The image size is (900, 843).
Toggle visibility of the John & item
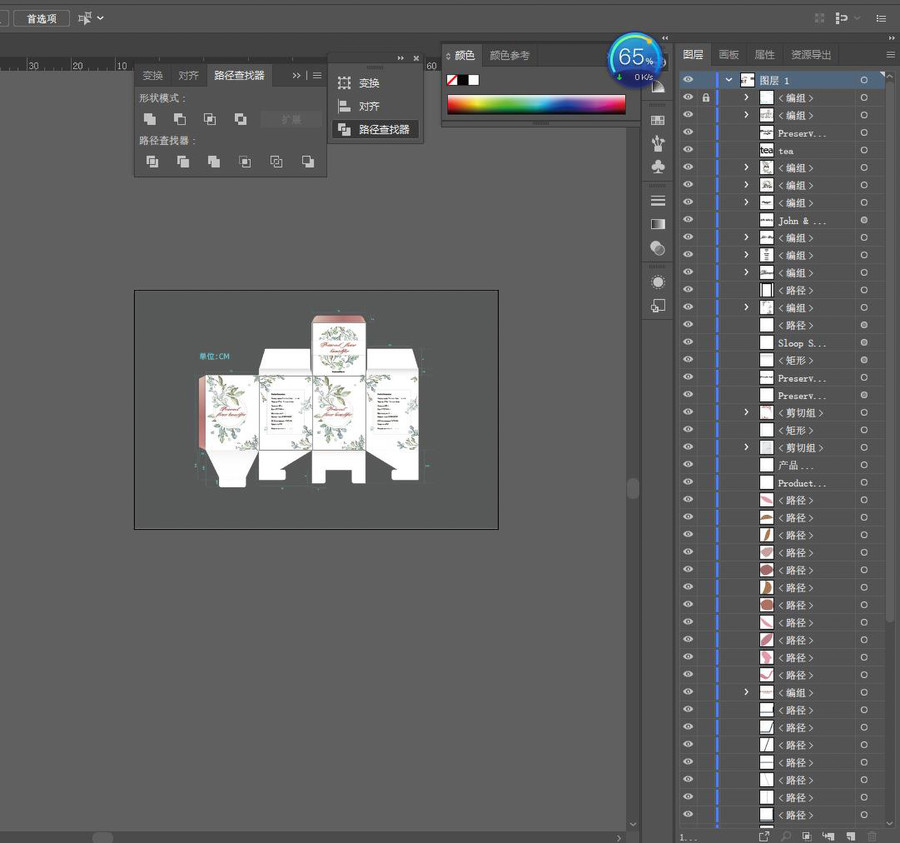pos(688,220)
